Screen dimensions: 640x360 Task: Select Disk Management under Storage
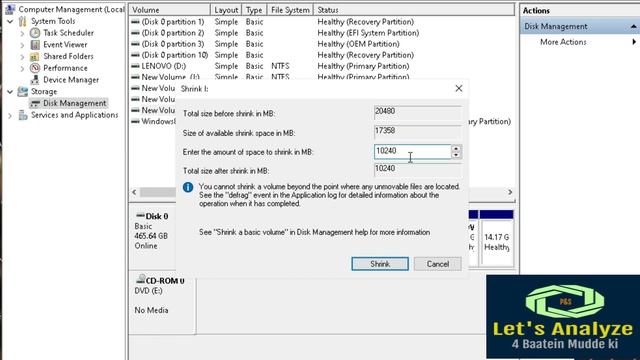click(x=74, y=103)
